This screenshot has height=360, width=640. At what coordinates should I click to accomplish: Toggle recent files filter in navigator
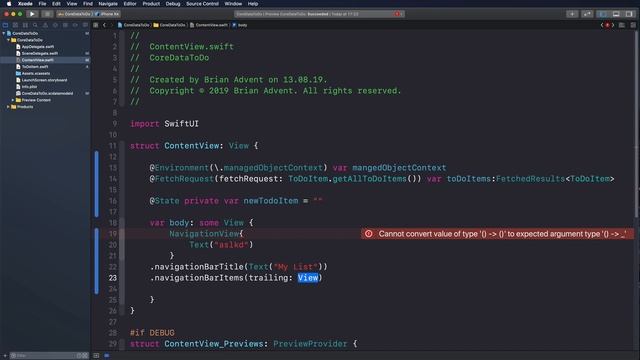[x=80, y=356]
